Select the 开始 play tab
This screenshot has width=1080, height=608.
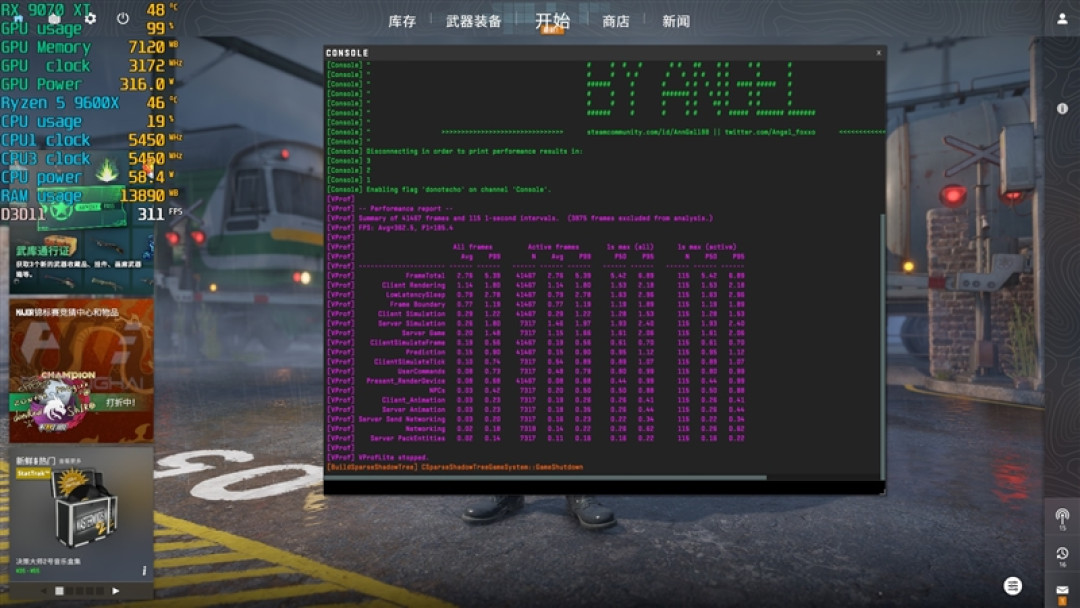552,21
